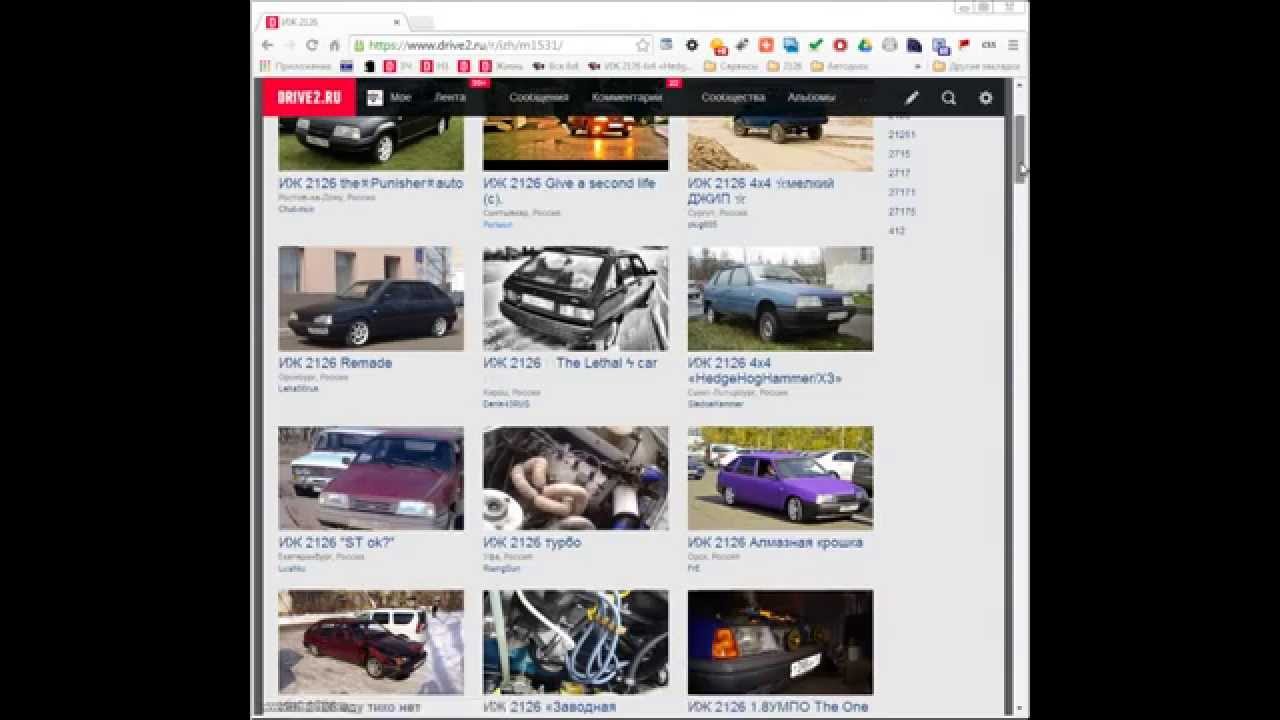The image size is (1280, 720).
Task: Reload the page with the refresh icon
Action: pos(311,45)
